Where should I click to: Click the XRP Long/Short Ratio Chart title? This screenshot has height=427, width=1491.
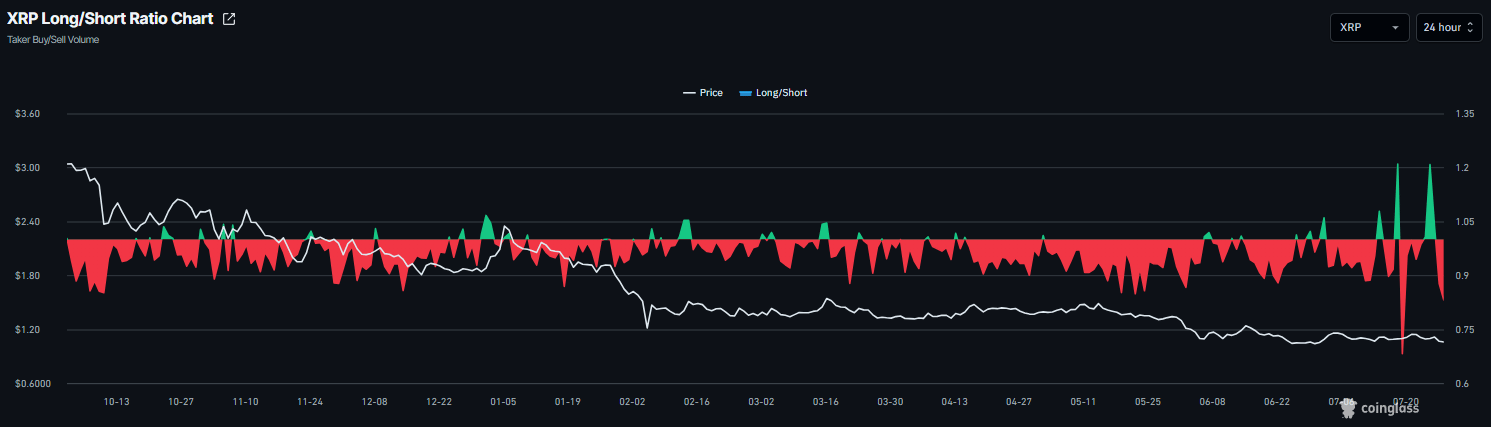[x=110, y=19]
